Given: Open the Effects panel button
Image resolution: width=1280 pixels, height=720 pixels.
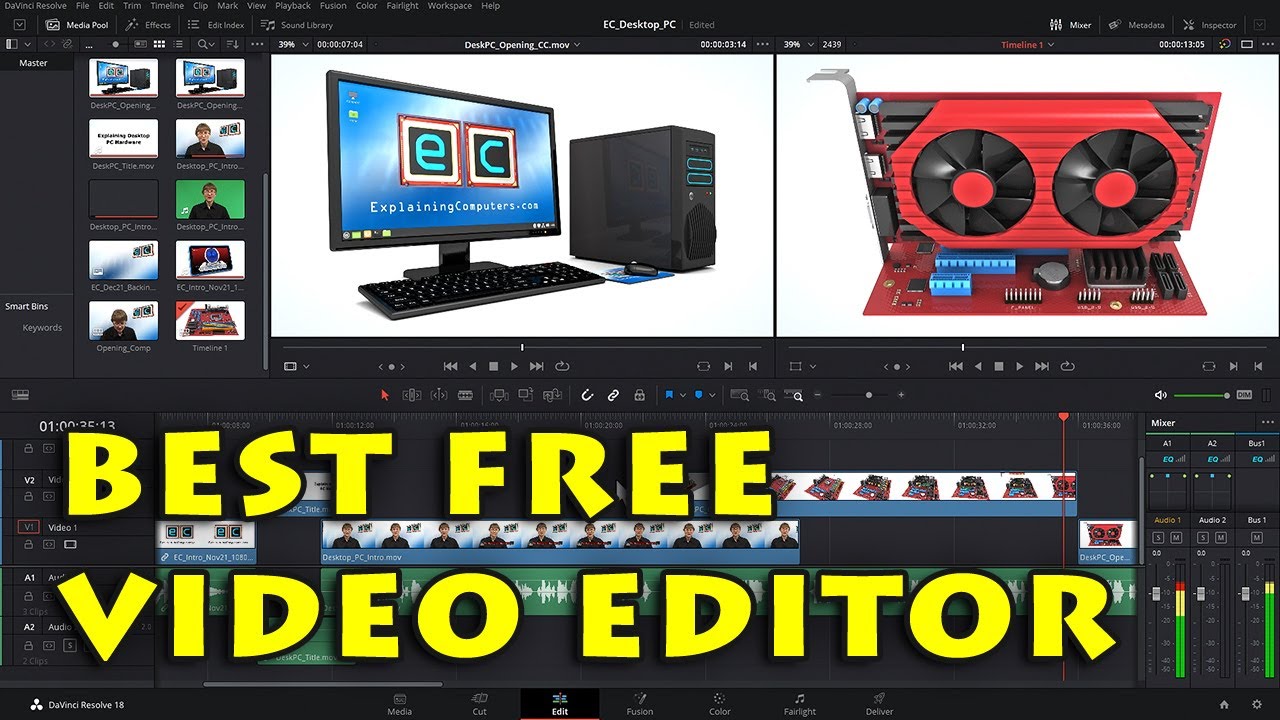Looking at the screenshot, I should click(148, 24).
